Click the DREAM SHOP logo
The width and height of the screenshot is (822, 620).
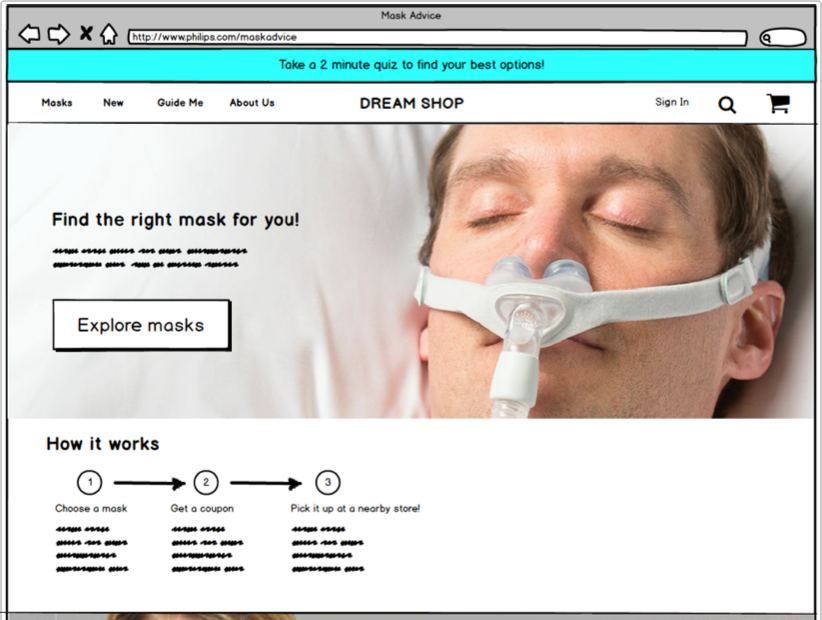point(412,103)
